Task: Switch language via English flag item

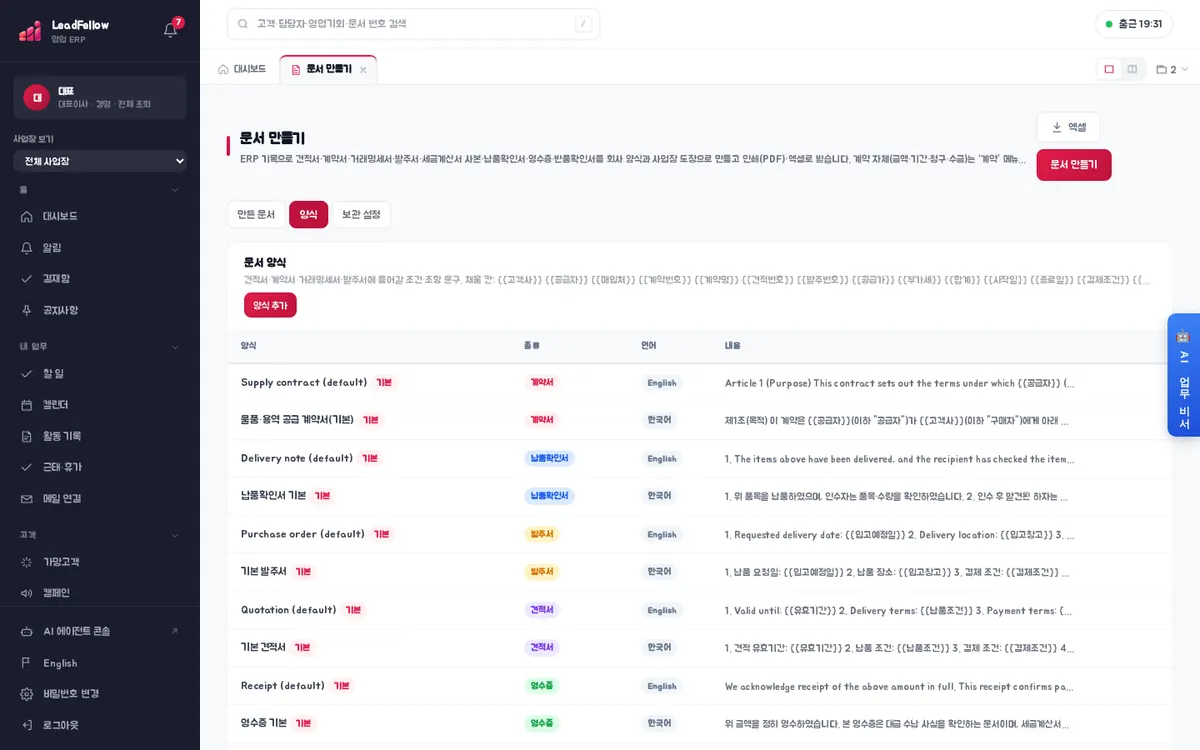Action: pyautogui.click(x=100, y=663)
